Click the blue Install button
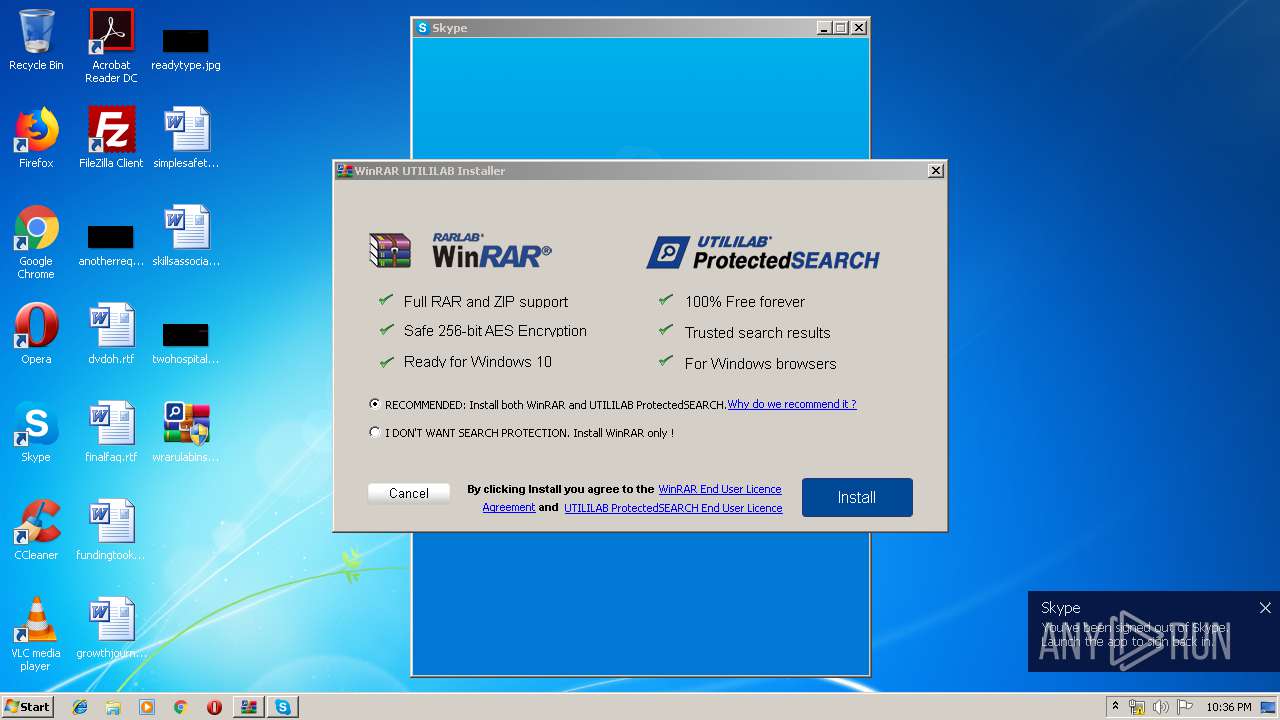The image size is (1280, 720). (857, 497)
